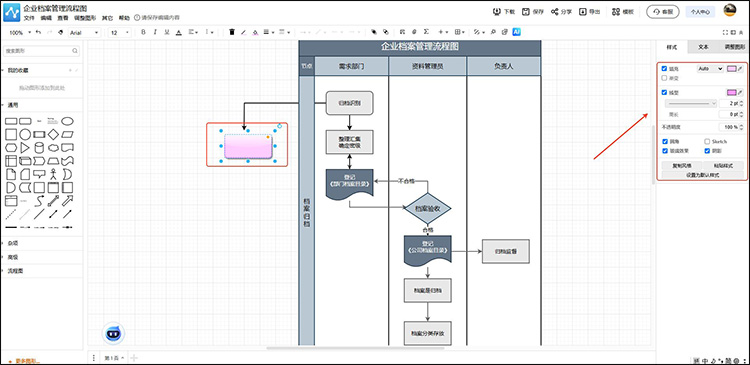Image resolution: width=750 pixels, height=365 pixels.
Task: Click the app logo at top left
Action: coord(11,12)
